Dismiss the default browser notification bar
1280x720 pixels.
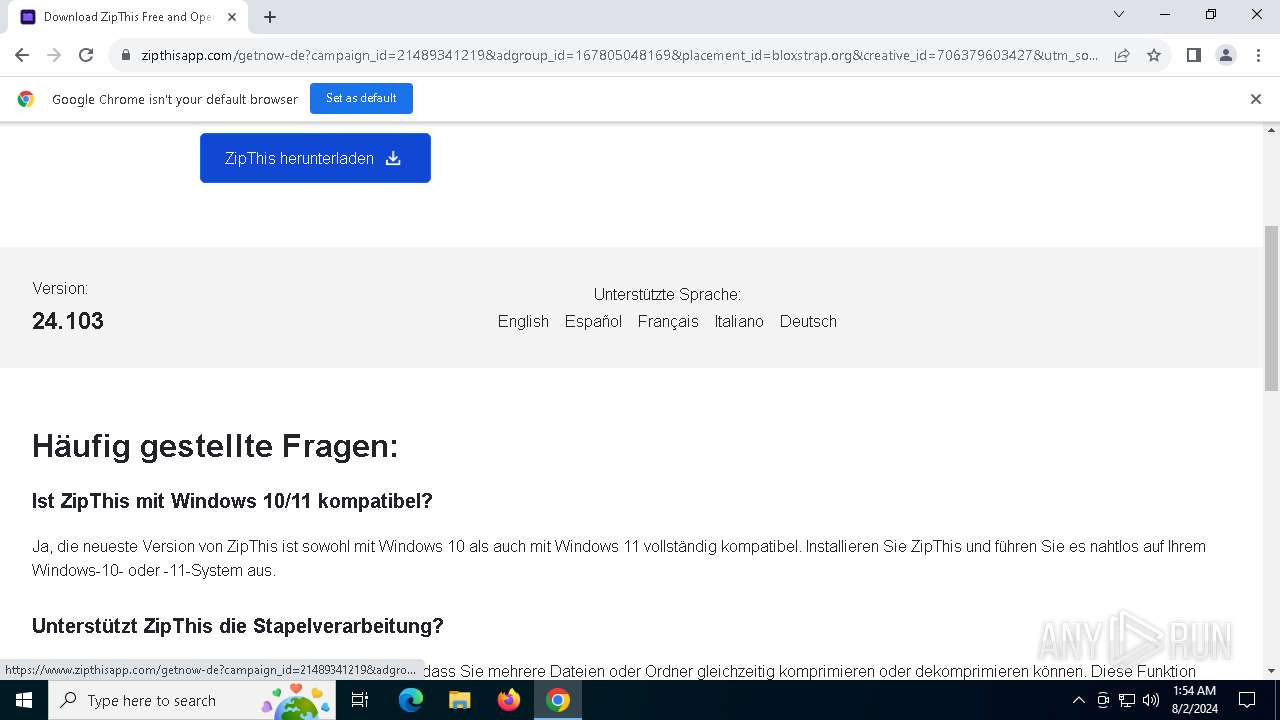pos(1255,99)
